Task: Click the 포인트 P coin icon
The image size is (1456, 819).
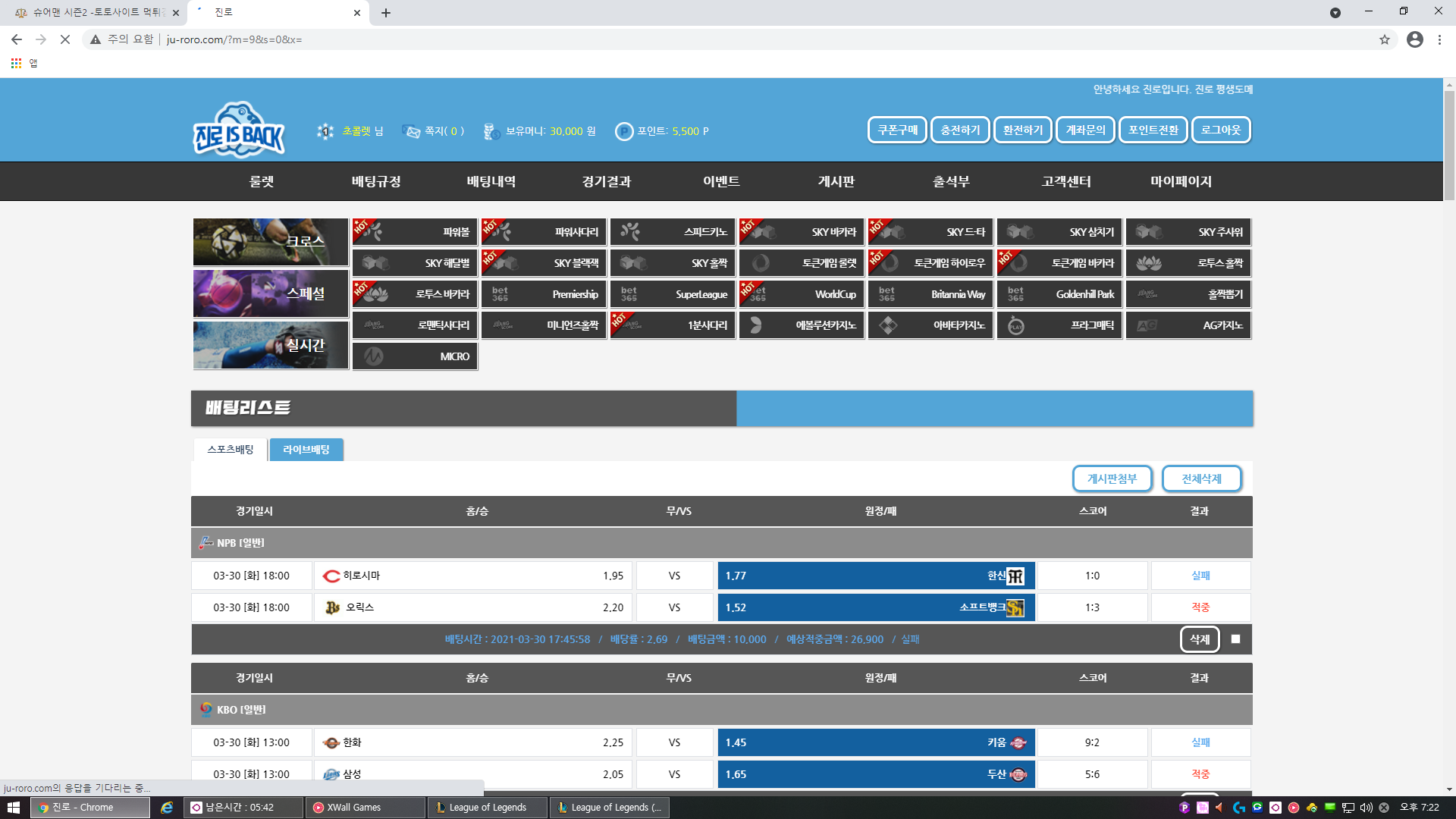Action: 623,131
